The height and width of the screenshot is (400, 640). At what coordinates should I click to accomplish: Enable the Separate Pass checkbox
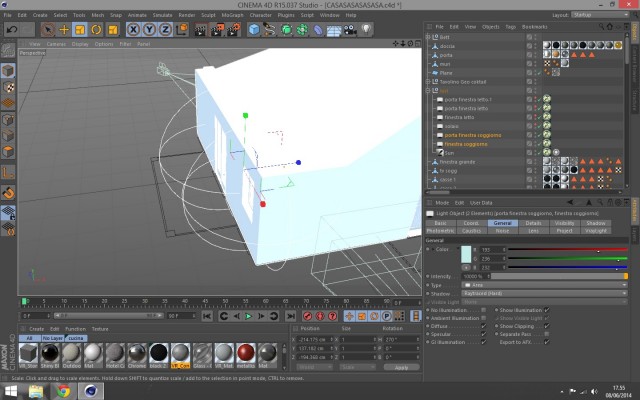click(x=547, y=334)
